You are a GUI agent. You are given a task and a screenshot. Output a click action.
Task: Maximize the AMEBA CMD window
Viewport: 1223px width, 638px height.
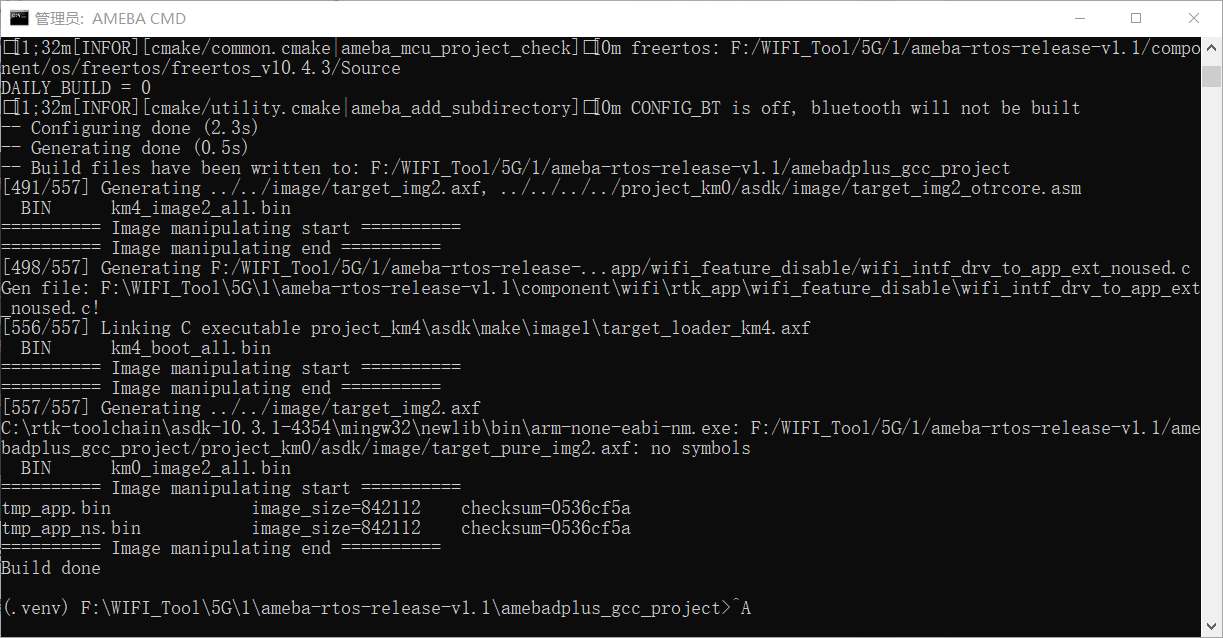1136,18
